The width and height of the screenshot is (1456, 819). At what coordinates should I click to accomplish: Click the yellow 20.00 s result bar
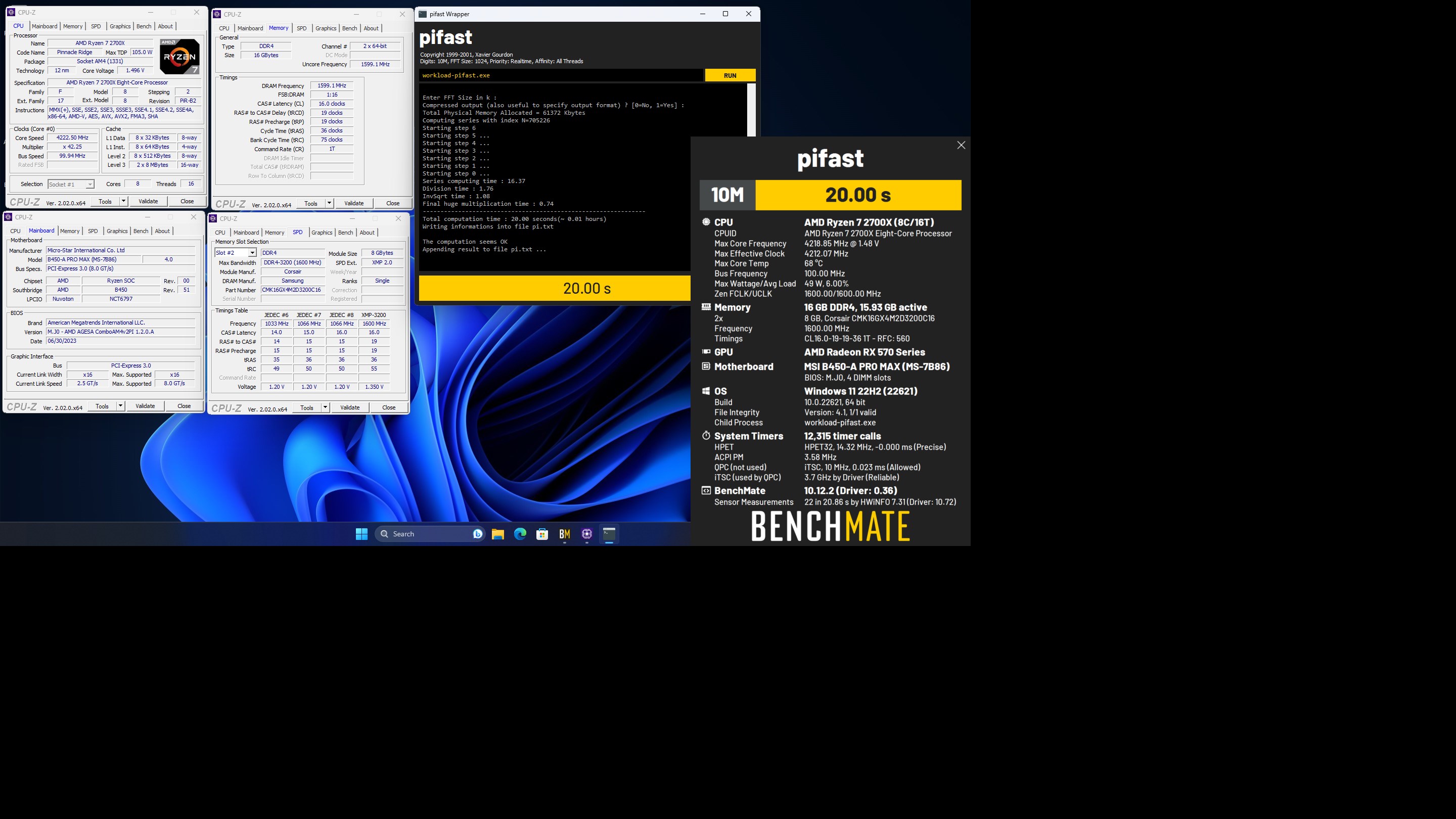[555, 288]
